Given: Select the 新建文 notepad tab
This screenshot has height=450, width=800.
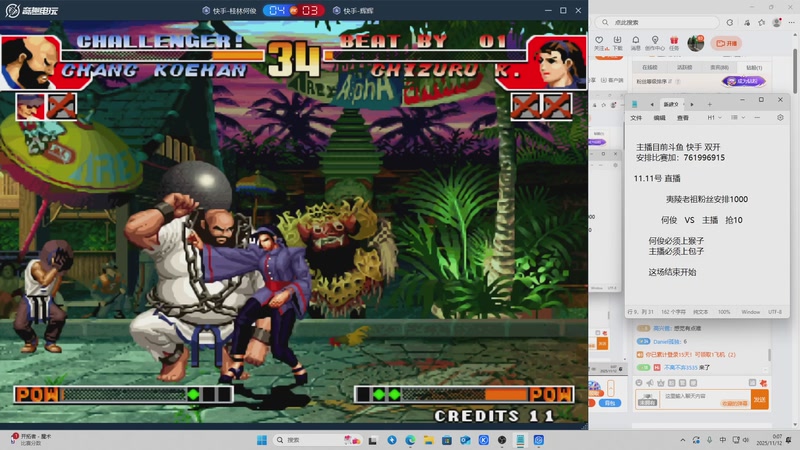Looking at the screenshot, I should point(671,104).
